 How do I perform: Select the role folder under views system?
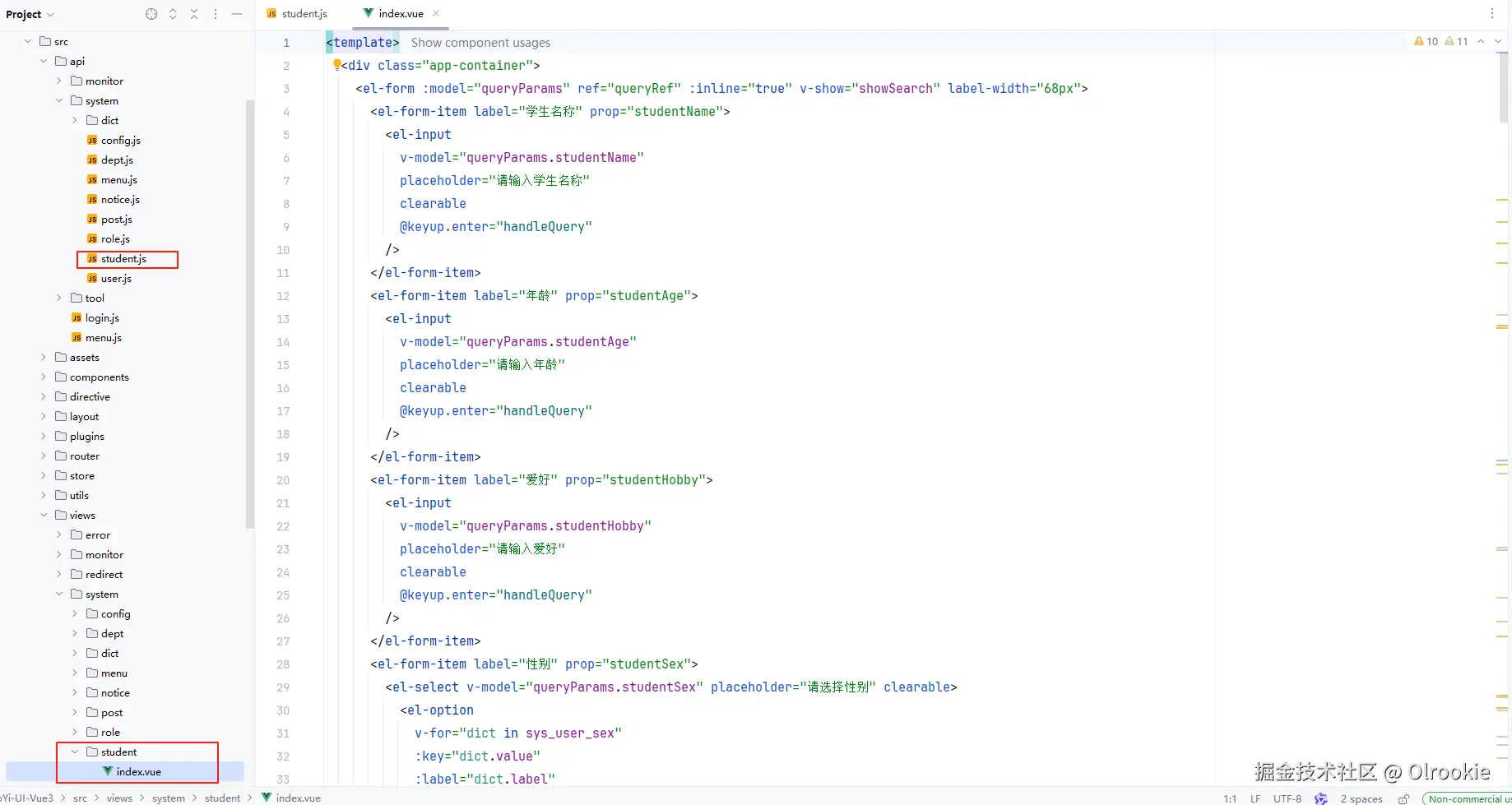click(x=104, y=732)
